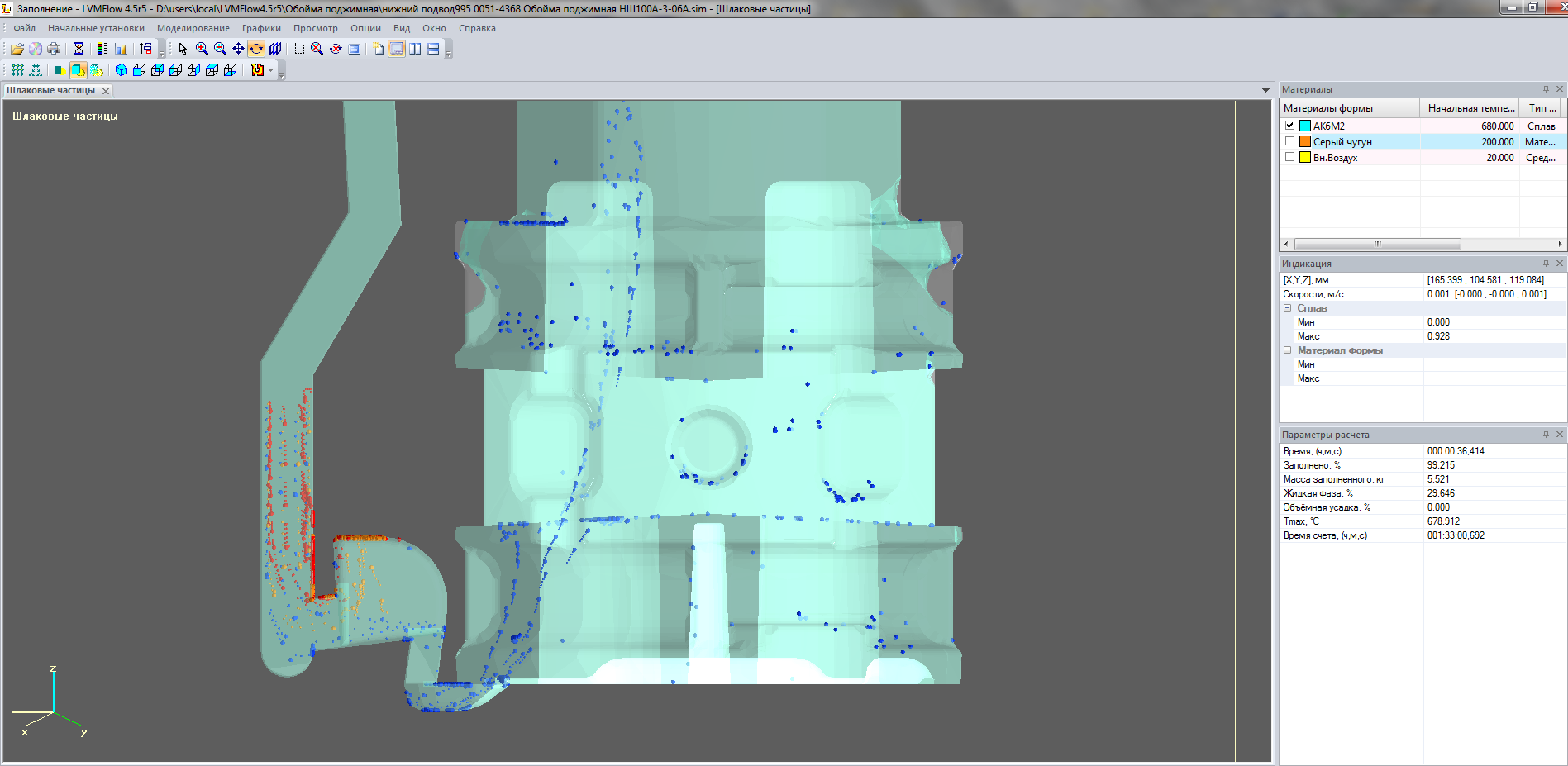Click the magnifier with red cross icon
The width and height of the screenshot is (1568, 766).
[317, 49]
